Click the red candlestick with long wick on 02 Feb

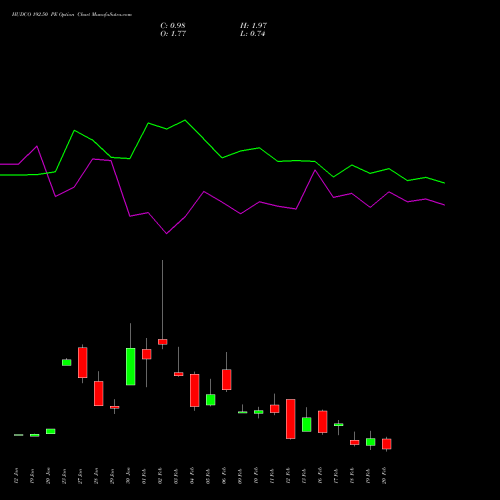pyautogui.click(x=163, y=342)
